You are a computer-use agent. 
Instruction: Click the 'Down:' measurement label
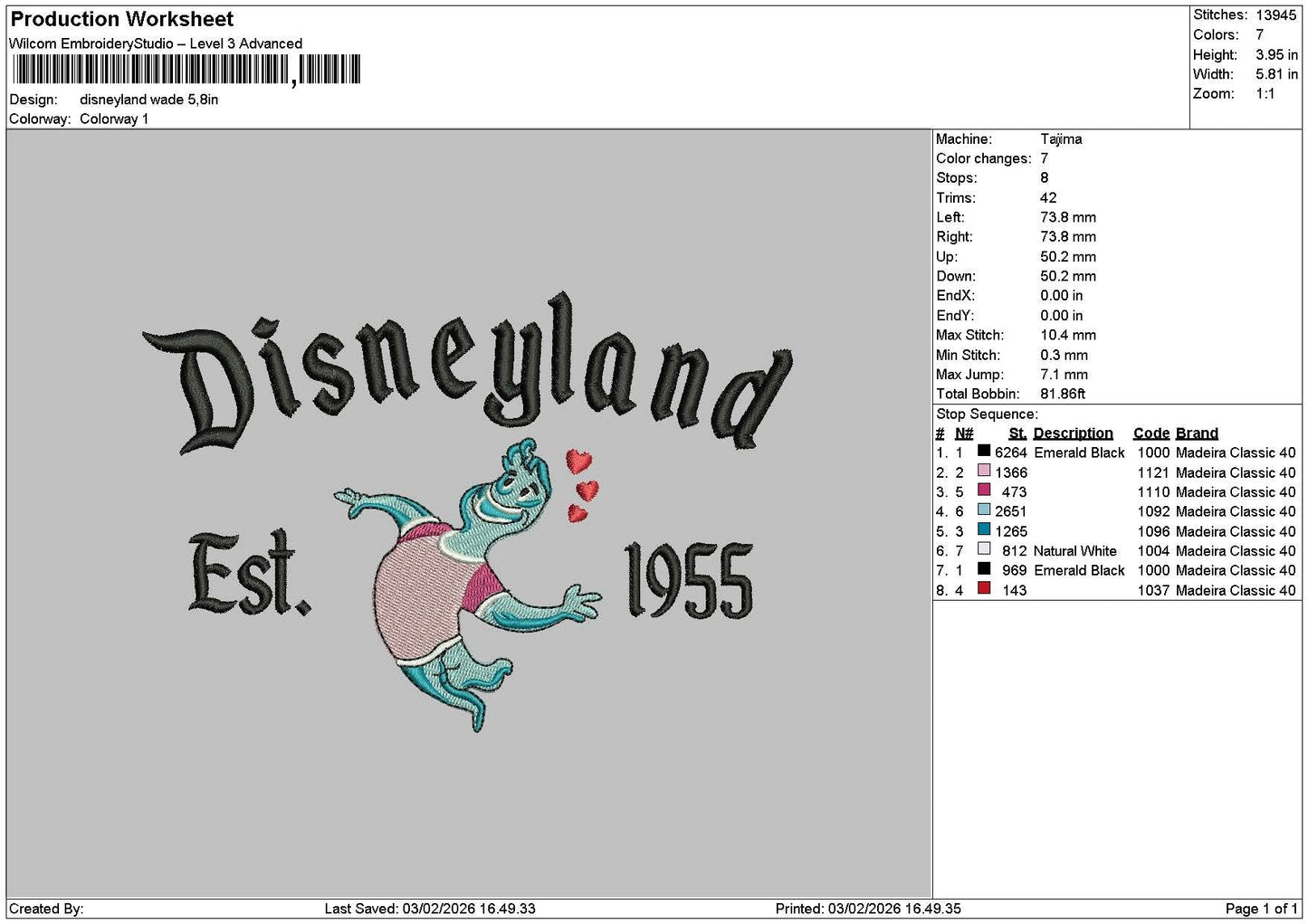[x=956, y=276]
